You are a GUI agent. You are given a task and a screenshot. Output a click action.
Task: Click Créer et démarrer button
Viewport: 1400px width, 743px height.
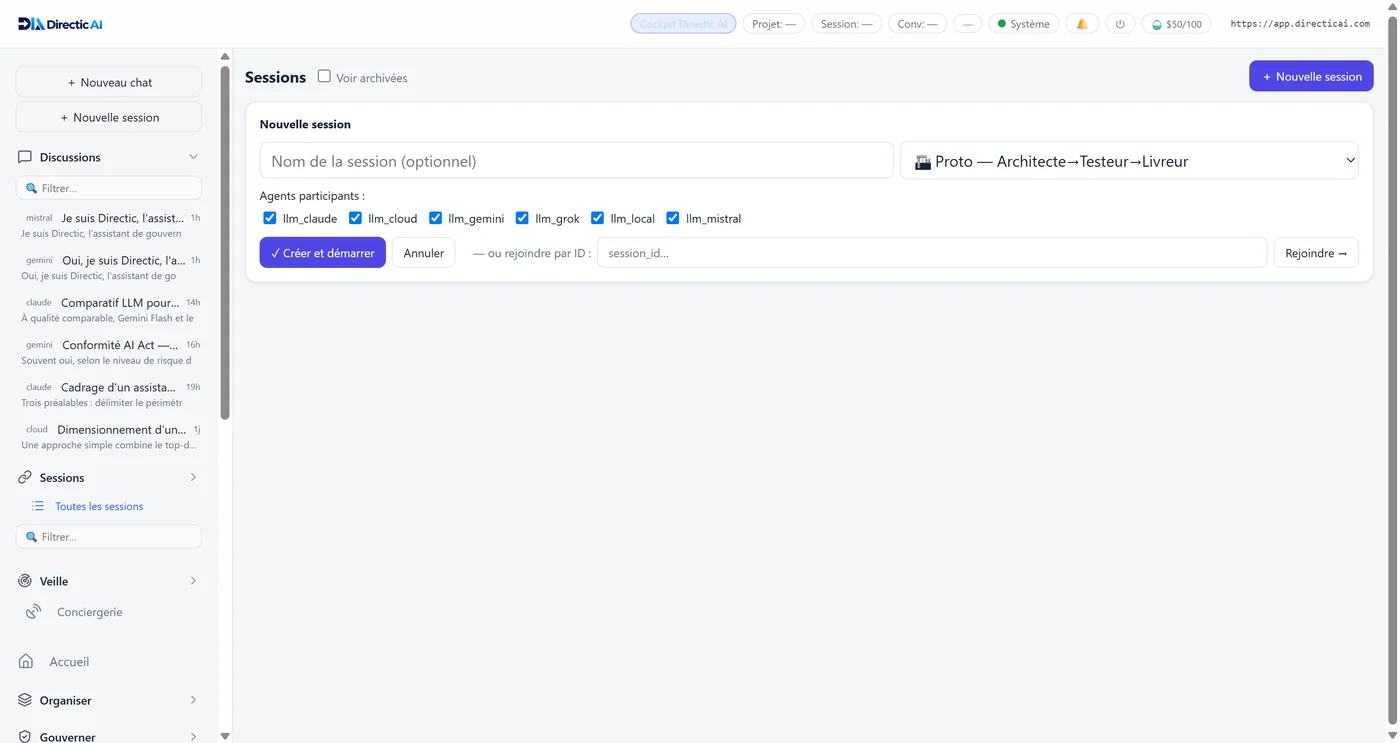click(x=322, y=253)
